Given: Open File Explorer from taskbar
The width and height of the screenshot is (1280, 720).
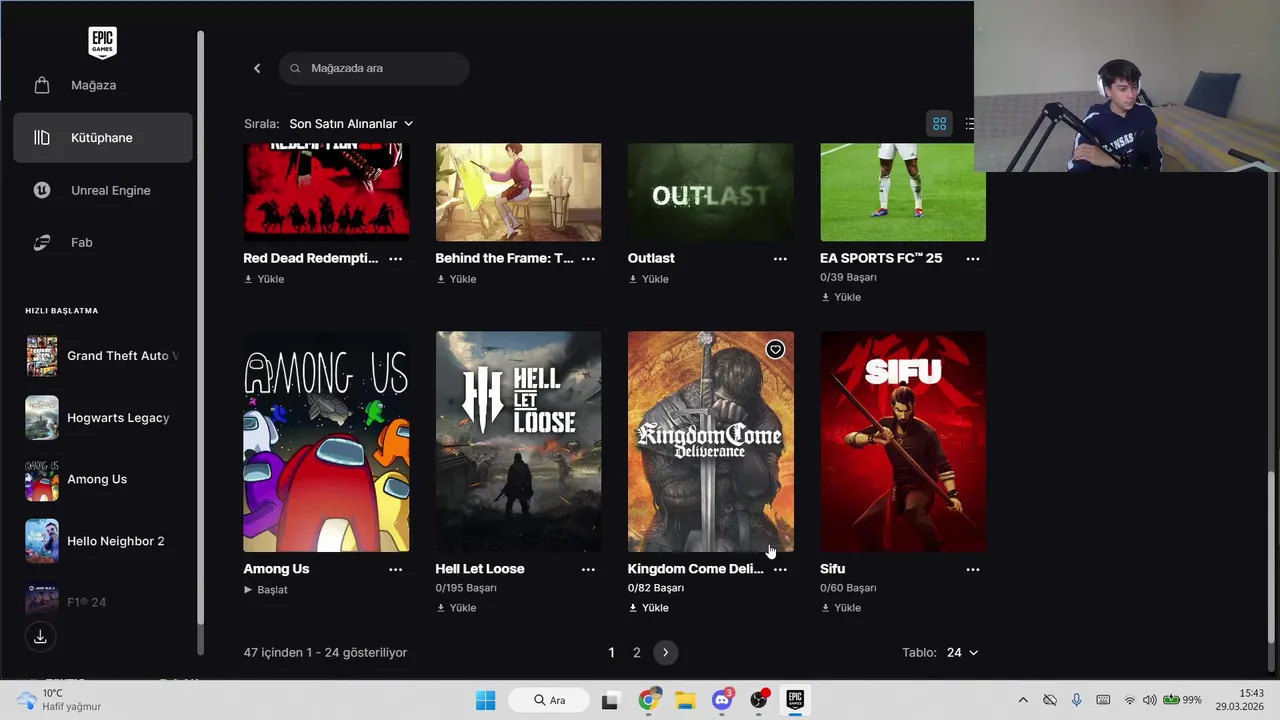Looking at the screenshot, I should point(685,700).
